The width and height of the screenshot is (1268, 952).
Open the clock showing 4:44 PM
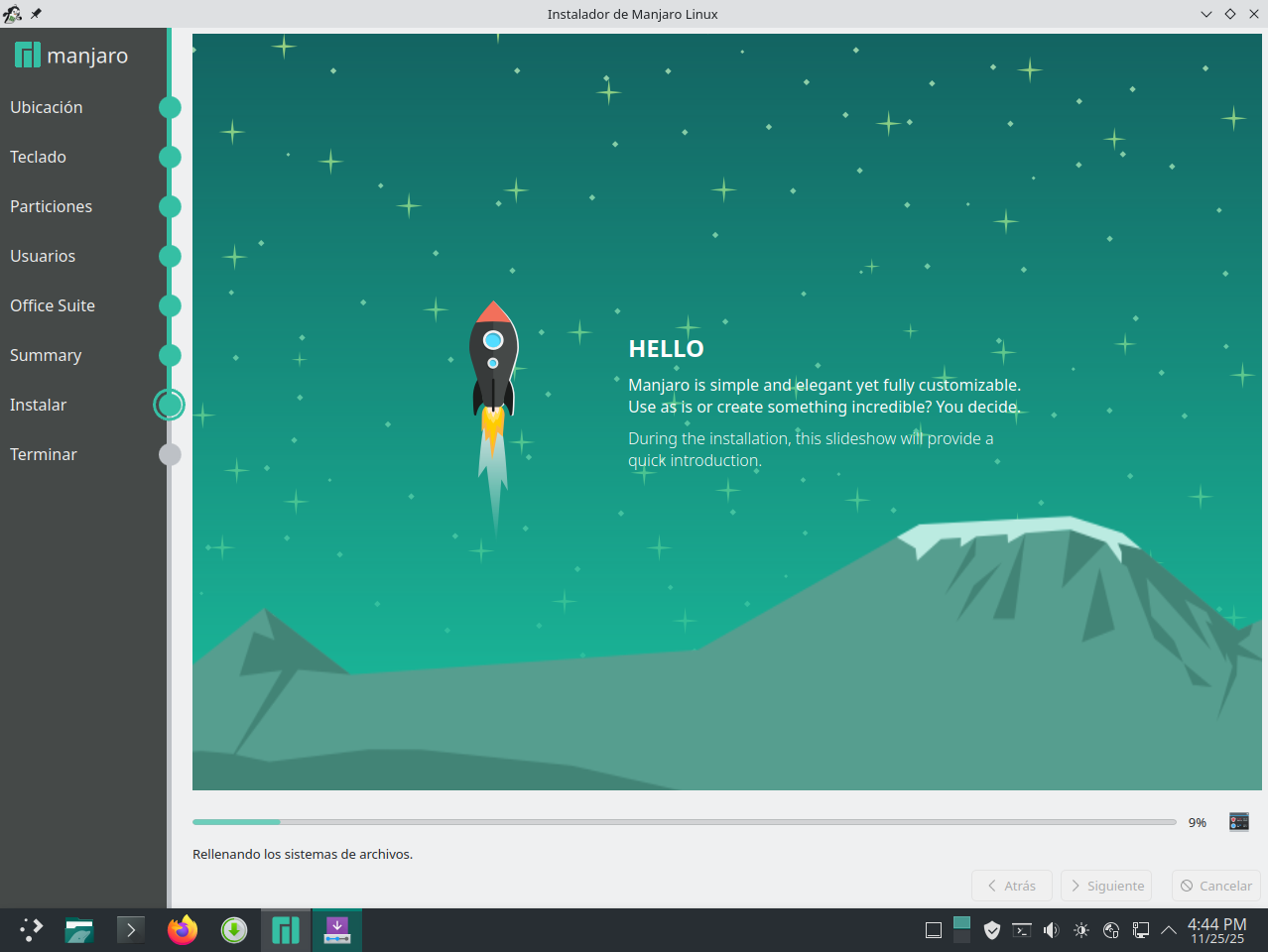click(x=1217, y=930)
